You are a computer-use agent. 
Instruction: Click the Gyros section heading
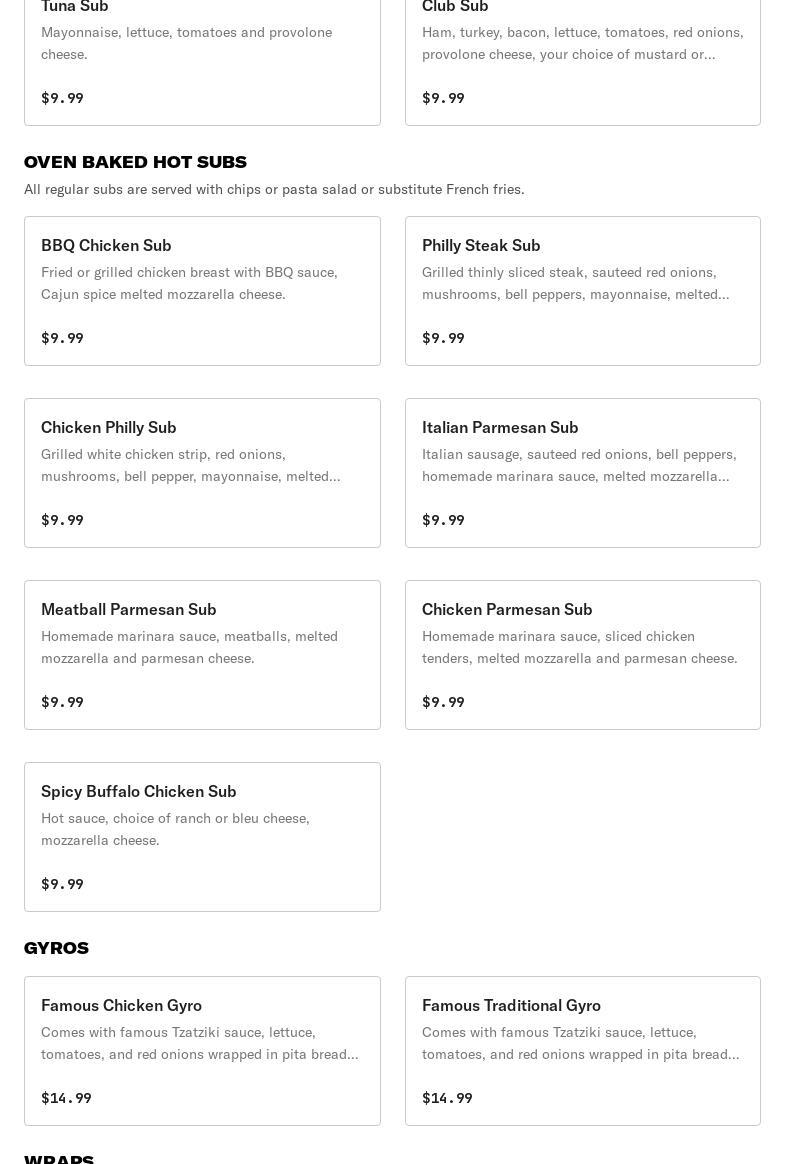click(x=56, y=948)
